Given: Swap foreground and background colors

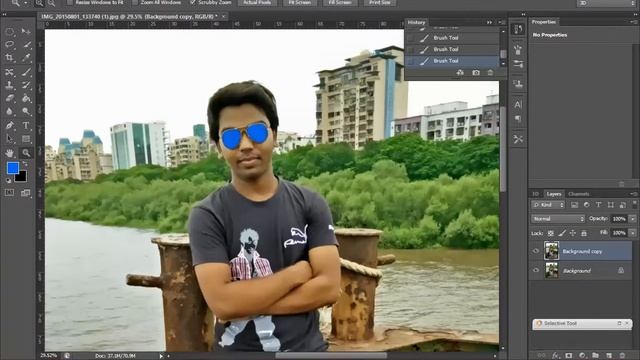Looking at the screenshot, I should pos(25,164).
